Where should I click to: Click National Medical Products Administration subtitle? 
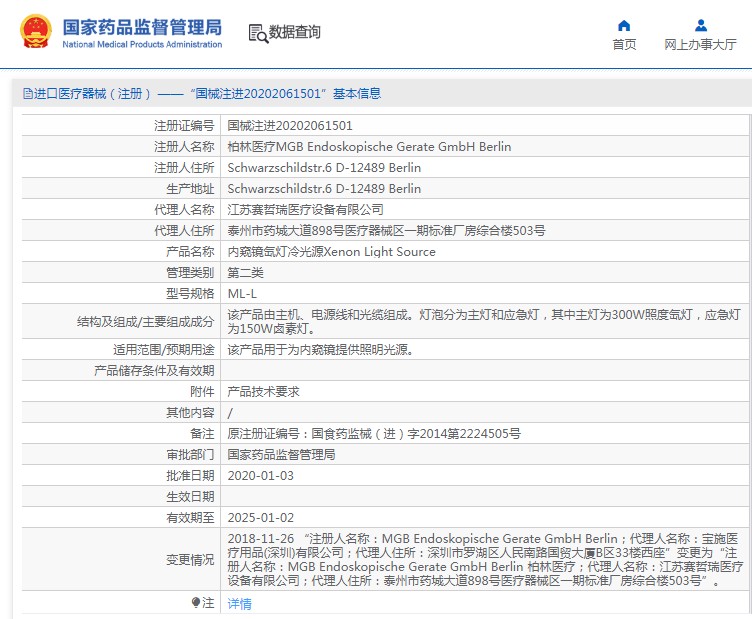[x=142, y=44]
